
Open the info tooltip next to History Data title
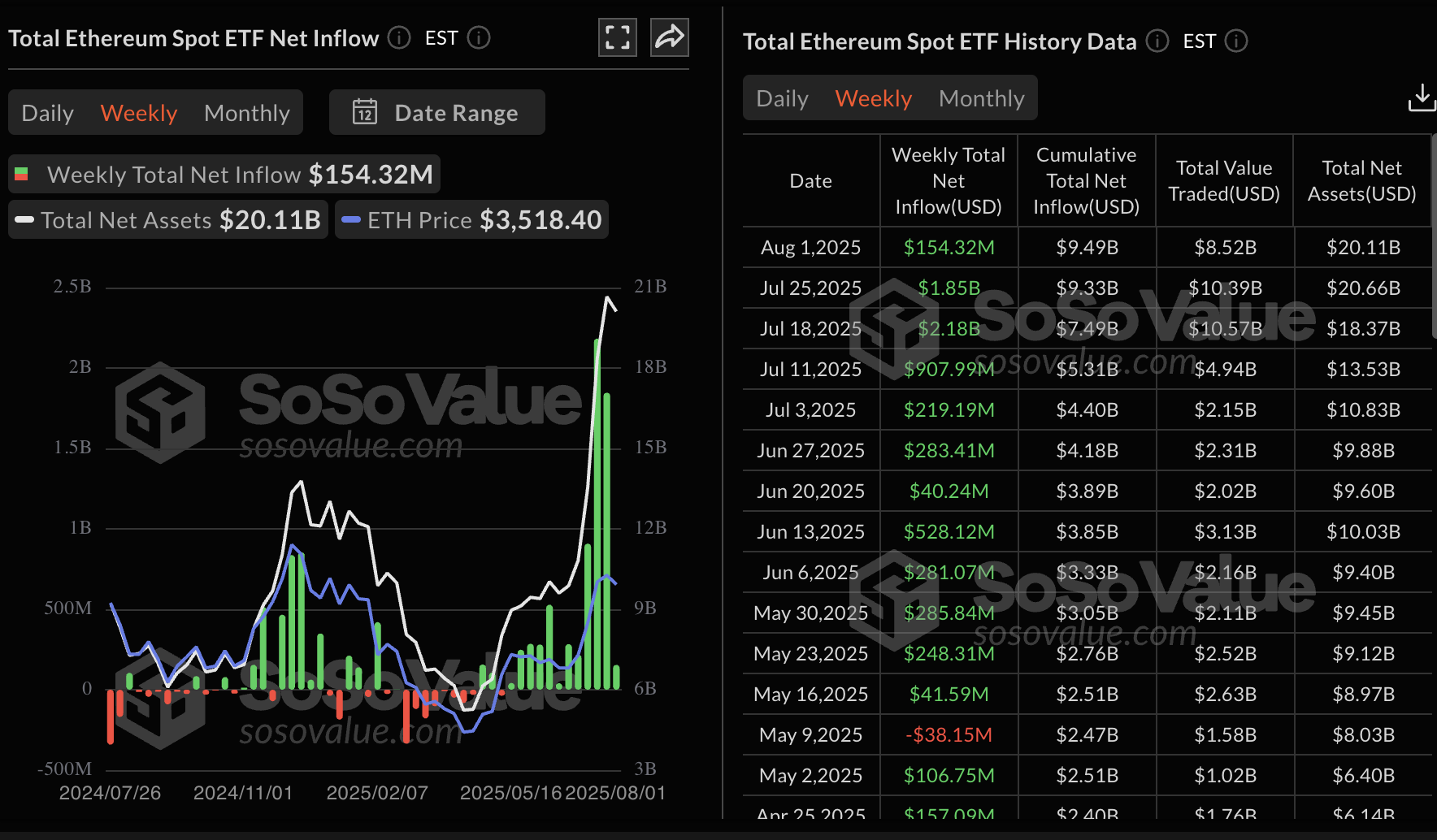1157,41
